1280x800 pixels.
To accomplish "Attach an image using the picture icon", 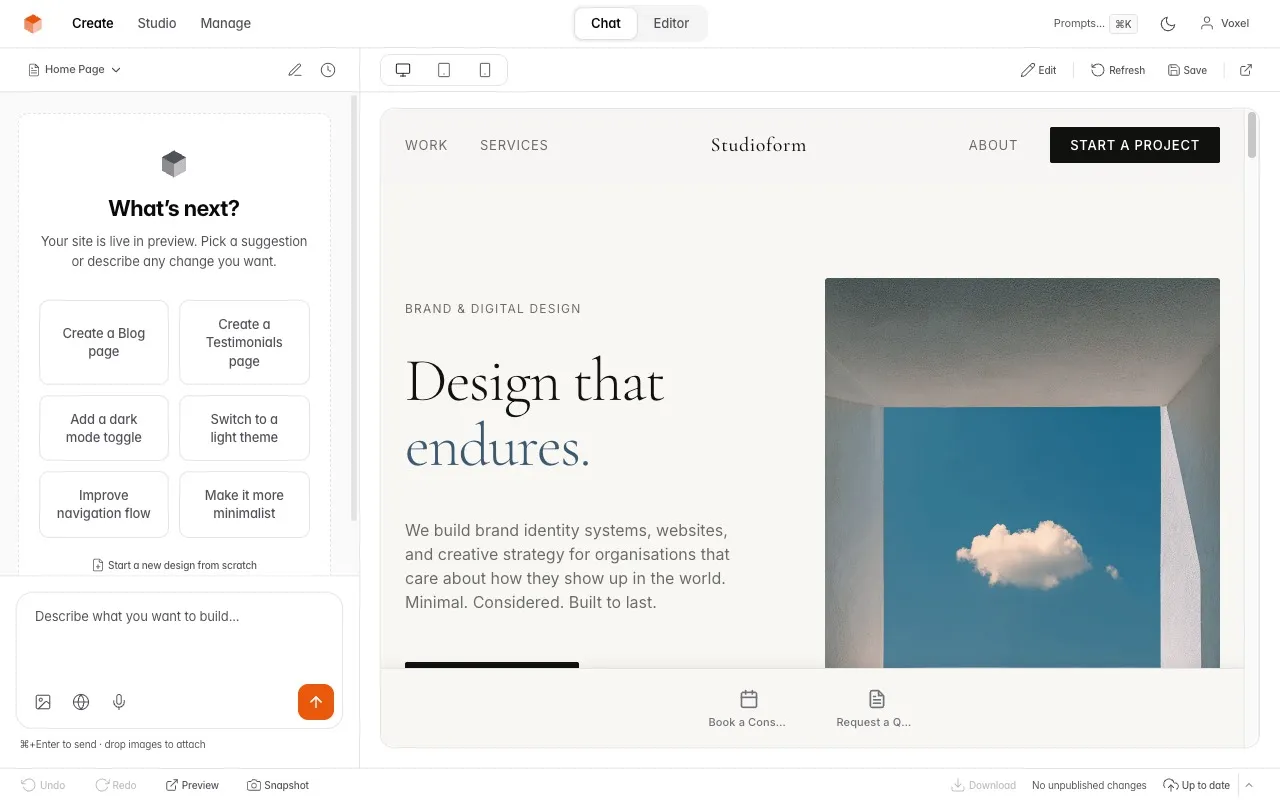I will pyautogui.click(x=43, y=701).
